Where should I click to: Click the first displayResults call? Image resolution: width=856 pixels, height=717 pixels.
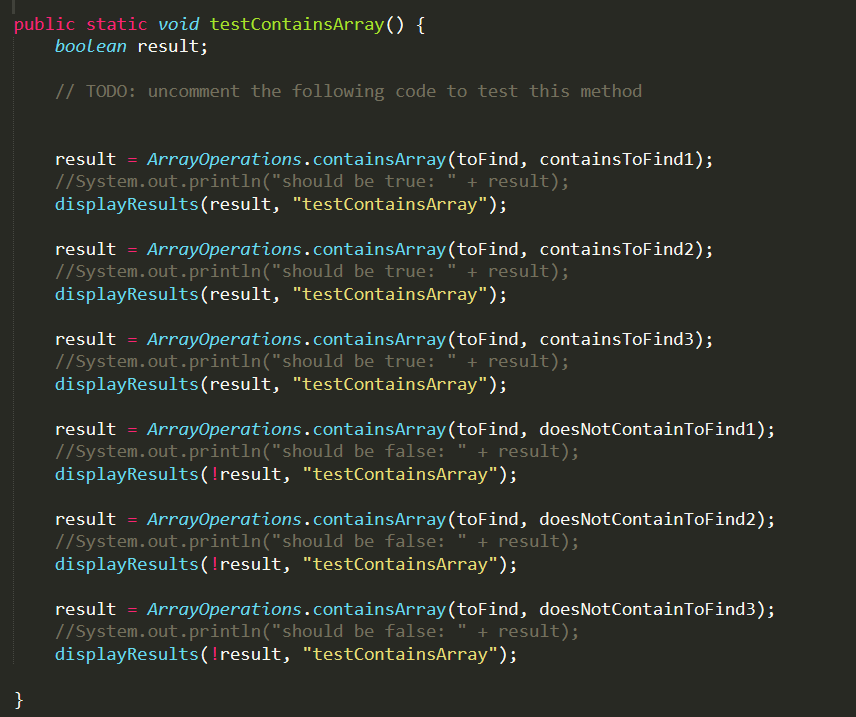click(x=126, y=204)
